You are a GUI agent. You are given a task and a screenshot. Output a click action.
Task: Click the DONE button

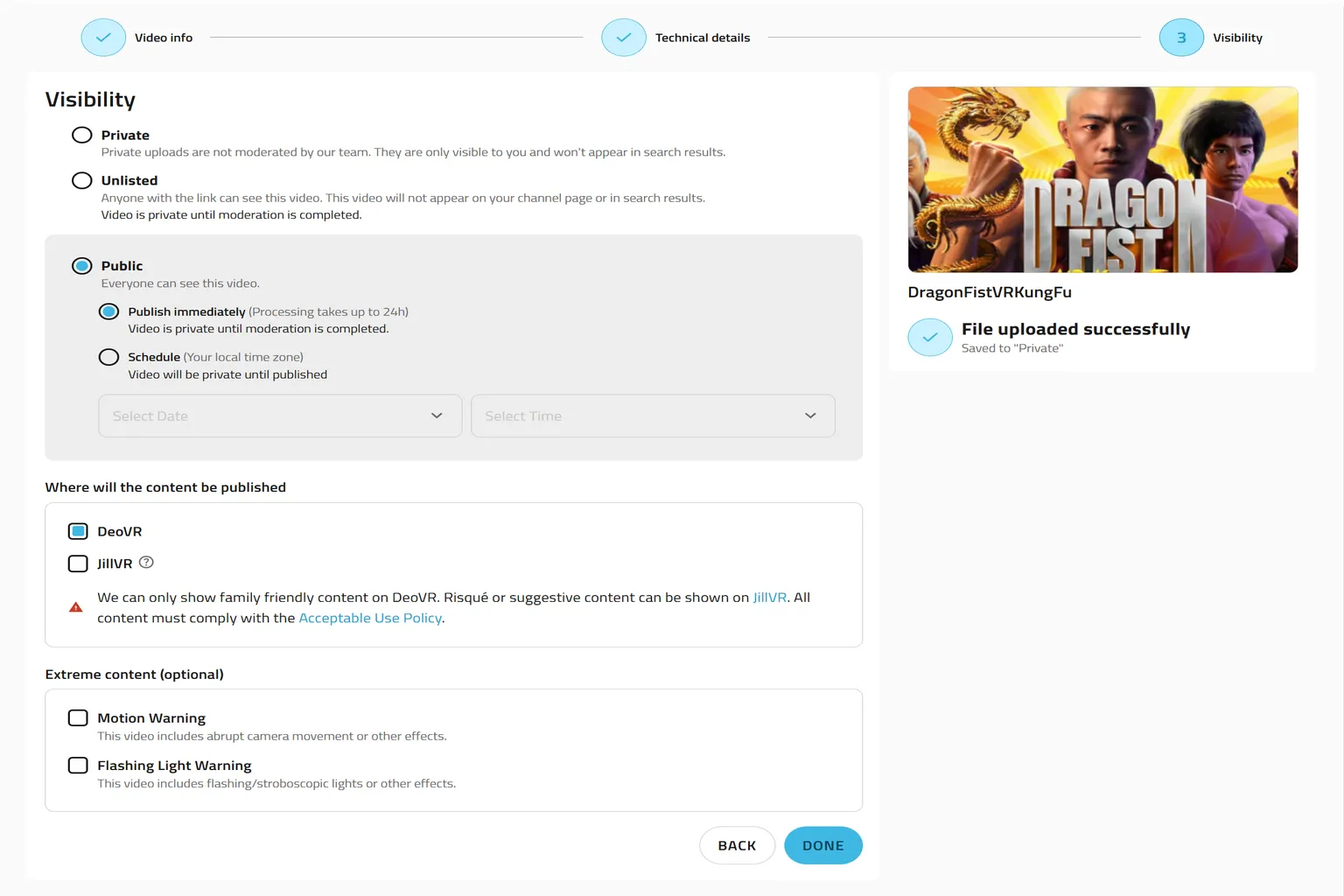click(x=823, y=845)
